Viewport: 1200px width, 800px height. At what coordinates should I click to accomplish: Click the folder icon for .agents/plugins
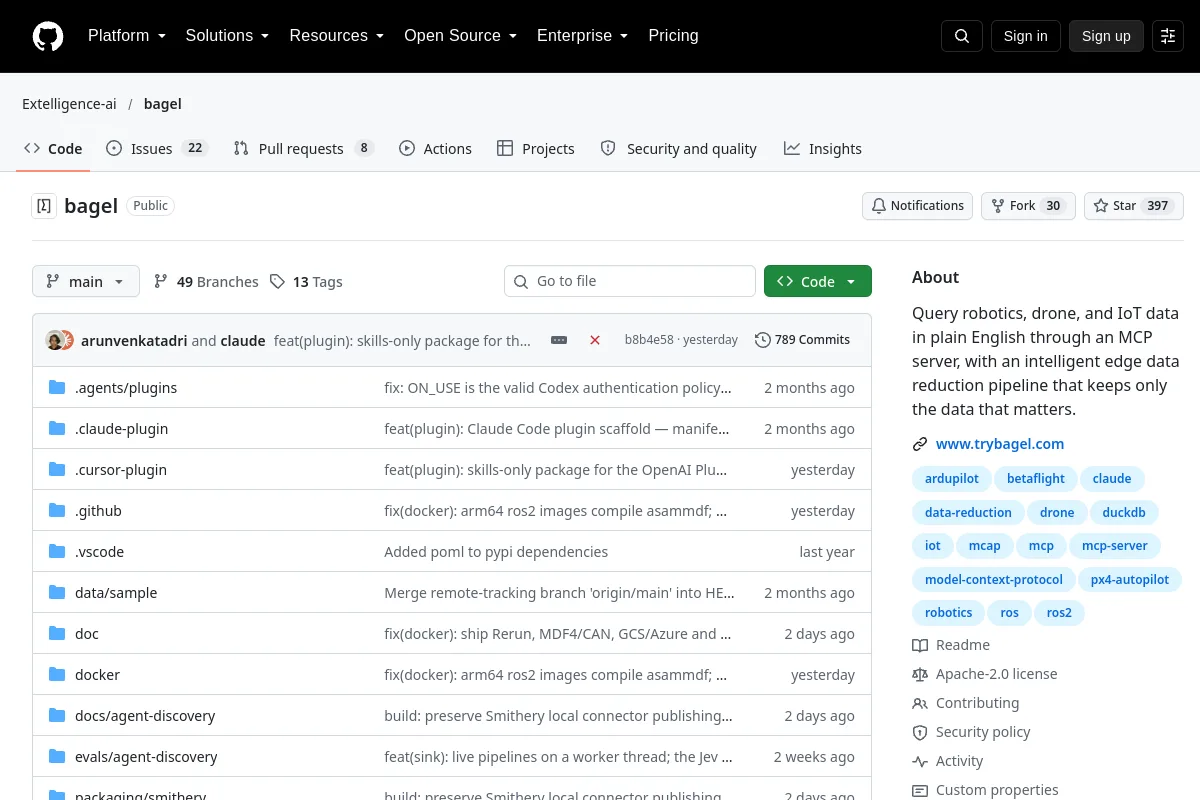57,388
